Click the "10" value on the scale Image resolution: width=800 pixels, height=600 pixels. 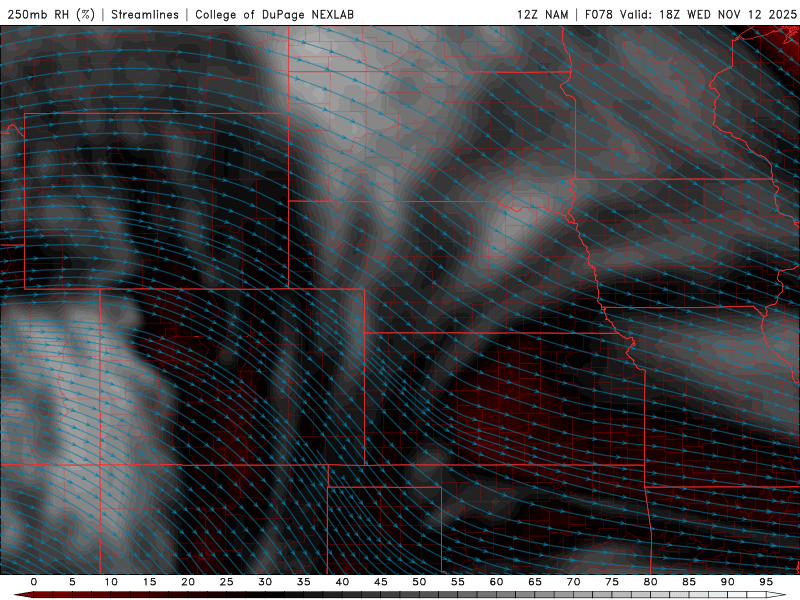(111, 582)
